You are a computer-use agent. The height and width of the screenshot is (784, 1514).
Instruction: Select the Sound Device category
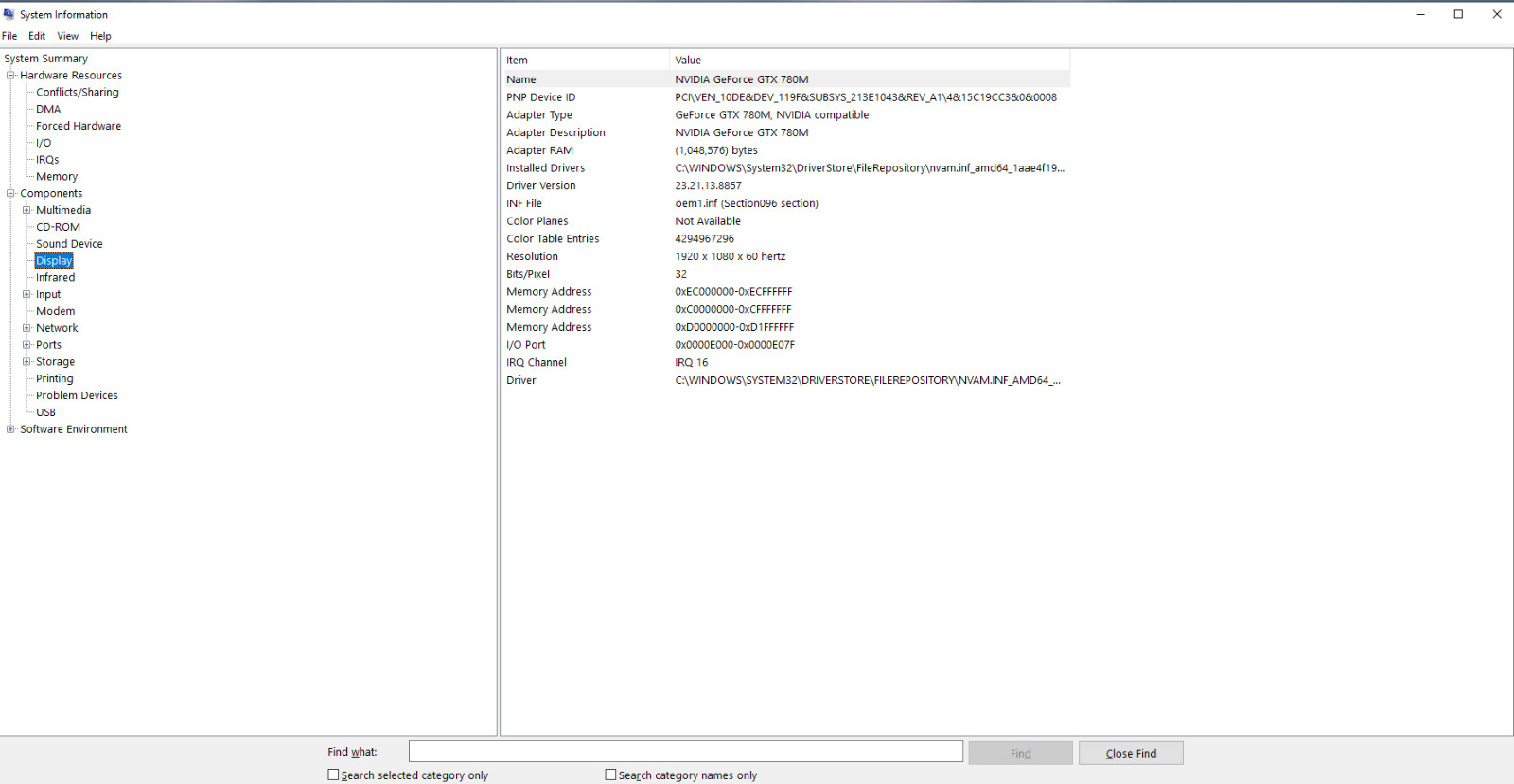point(69,244)
